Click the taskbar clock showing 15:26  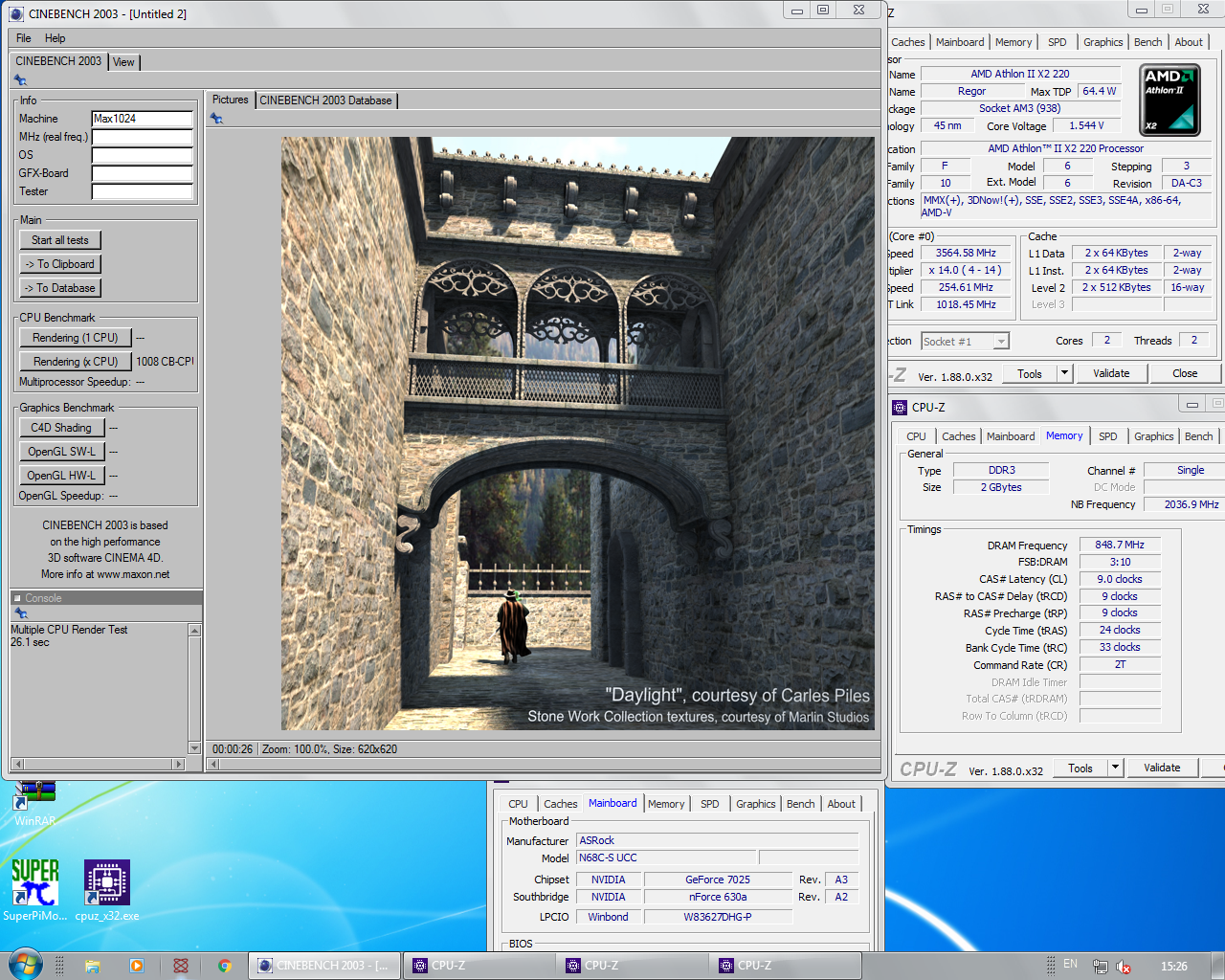tap(1173, 967)
